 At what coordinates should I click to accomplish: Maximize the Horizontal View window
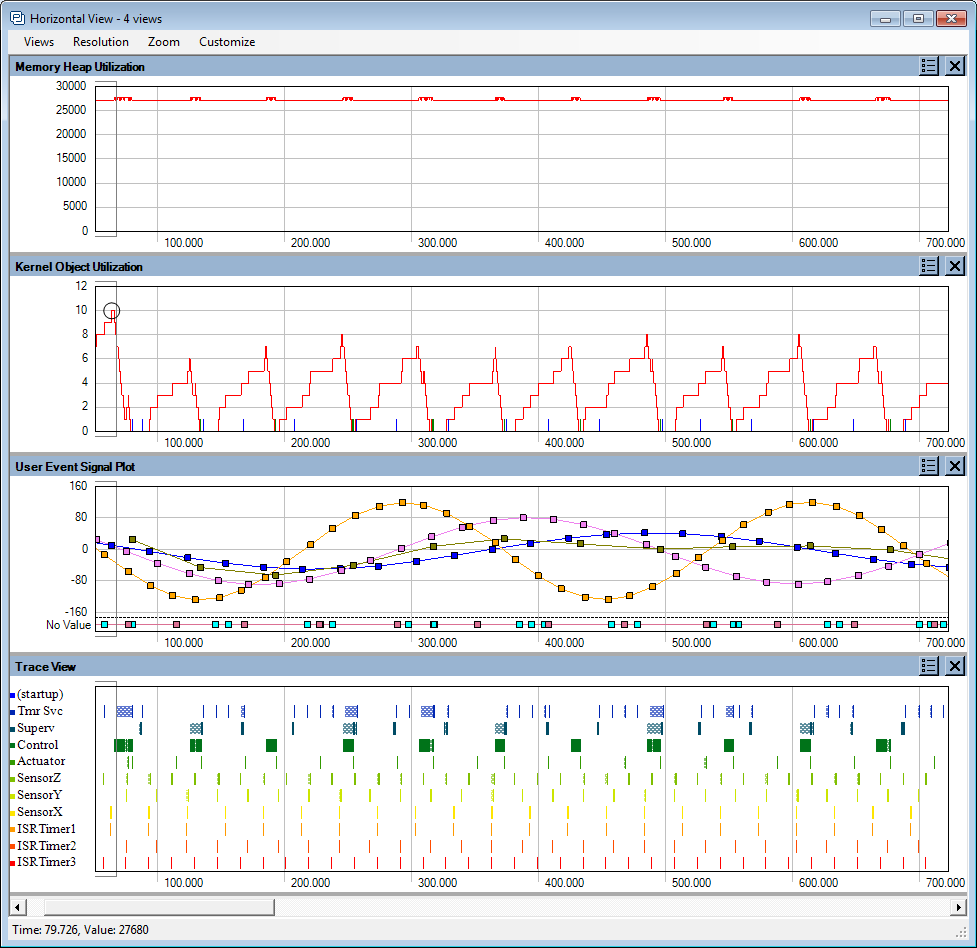[918, 19]
